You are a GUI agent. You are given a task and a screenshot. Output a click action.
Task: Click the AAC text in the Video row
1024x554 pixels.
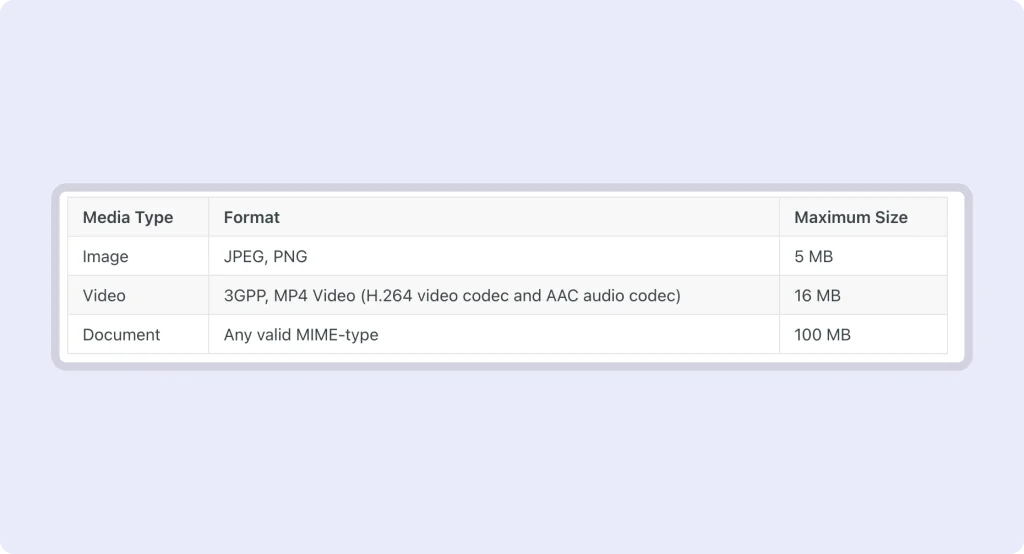click(563, 295)
